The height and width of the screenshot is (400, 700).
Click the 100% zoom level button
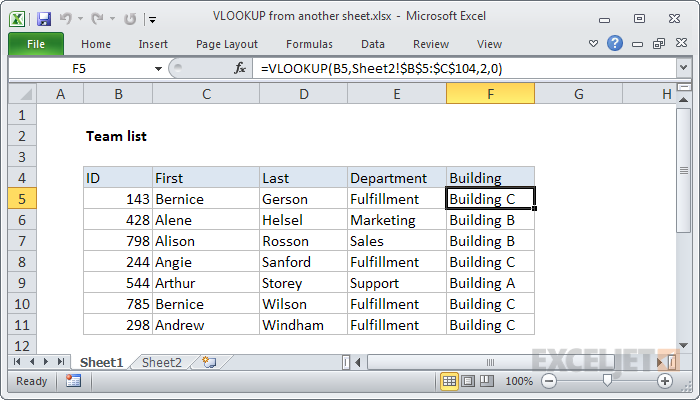pos(518,381)
